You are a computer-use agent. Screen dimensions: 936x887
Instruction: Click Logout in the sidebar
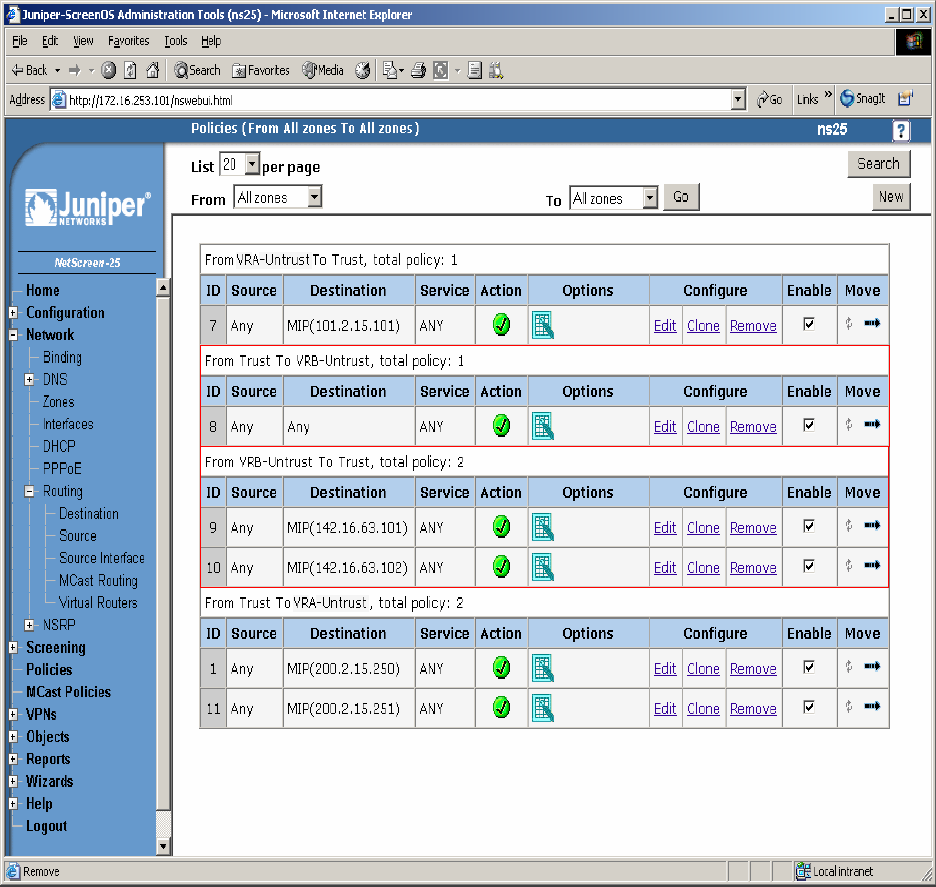(x=47, y=826)
